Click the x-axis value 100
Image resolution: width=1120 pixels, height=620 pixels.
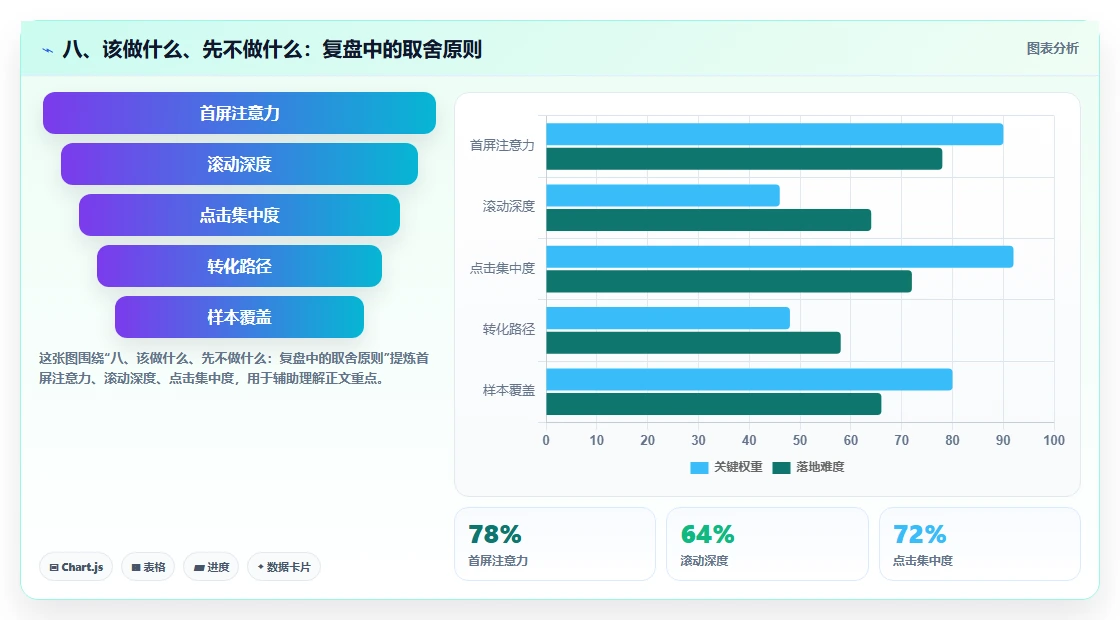tap(1054, 441)
